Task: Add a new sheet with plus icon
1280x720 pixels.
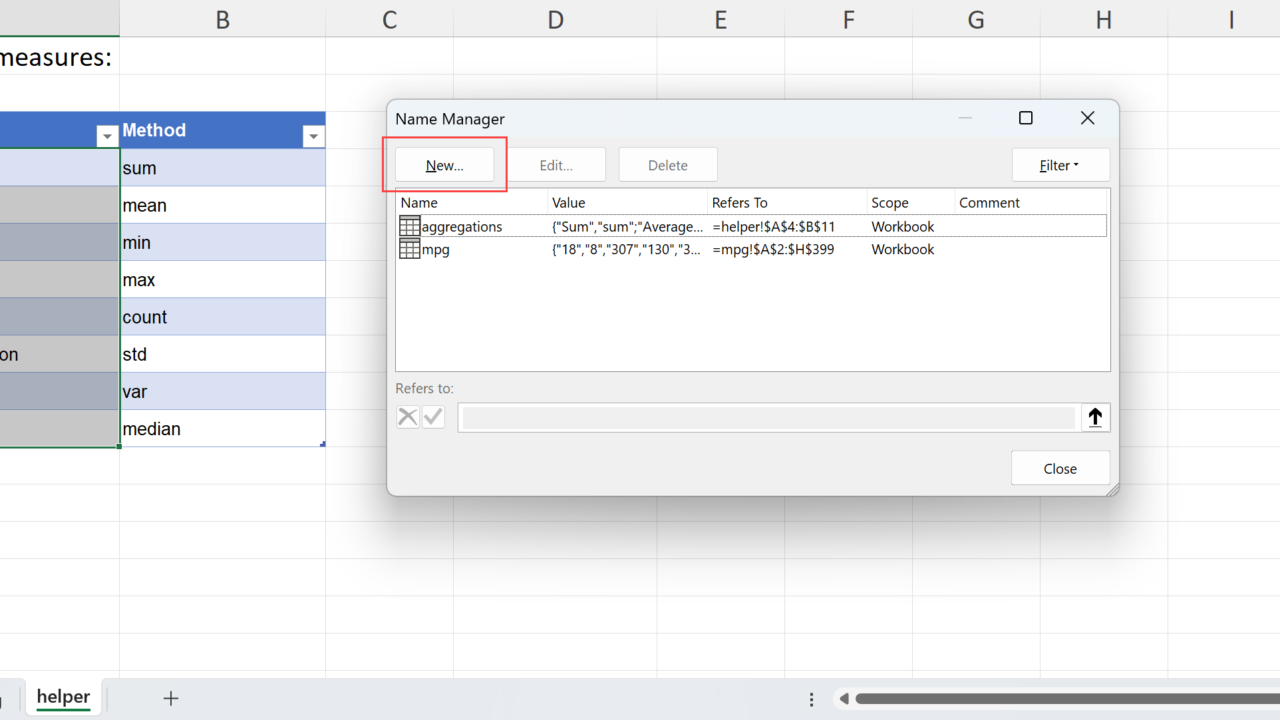Action: point(171,698)
